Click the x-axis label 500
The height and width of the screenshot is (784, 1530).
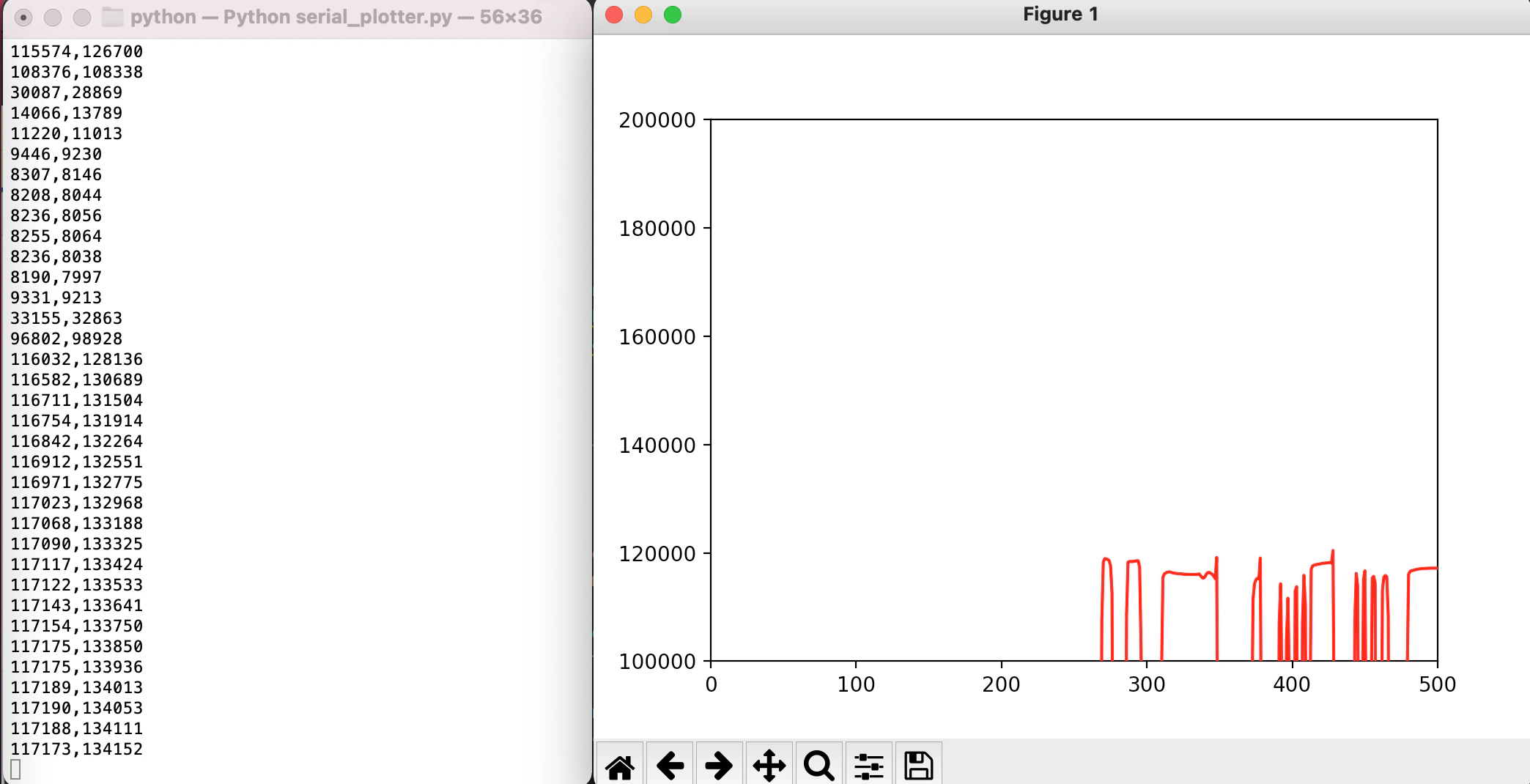click(x=1438, y=684)
